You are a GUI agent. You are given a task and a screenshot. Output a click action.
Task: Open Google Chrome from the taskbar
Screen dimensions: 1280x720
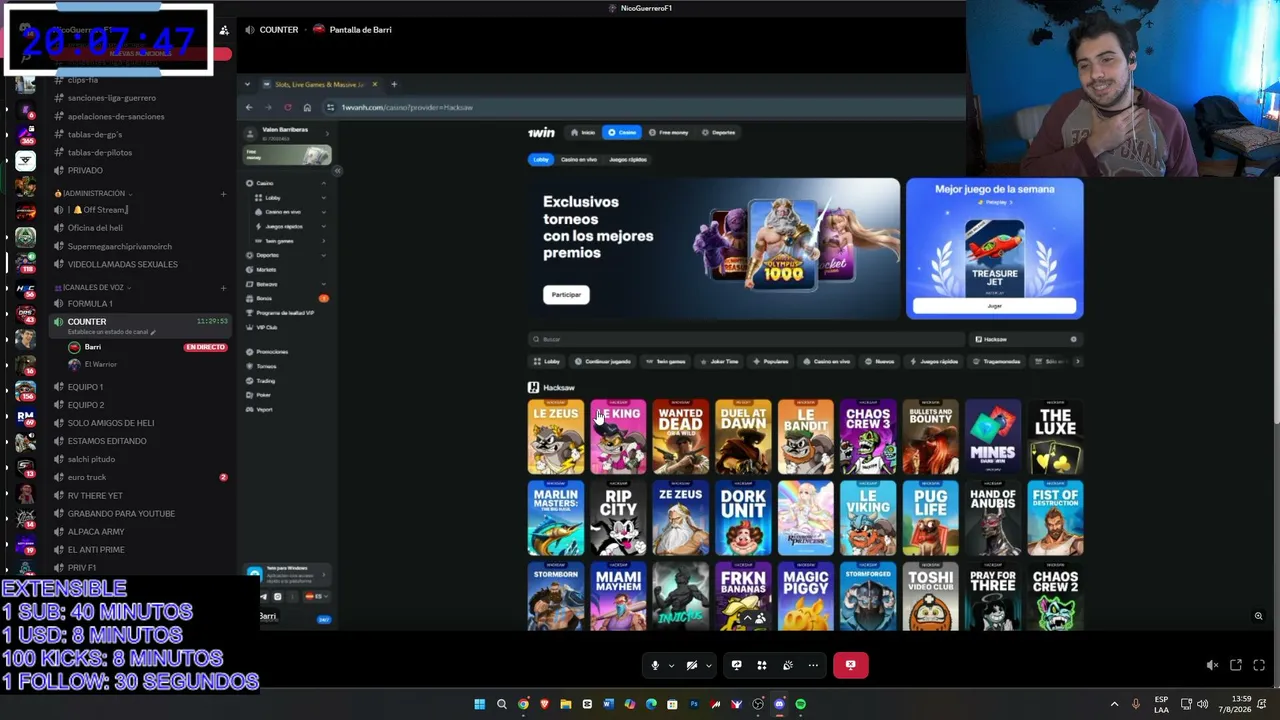click(x=523, y=704)
